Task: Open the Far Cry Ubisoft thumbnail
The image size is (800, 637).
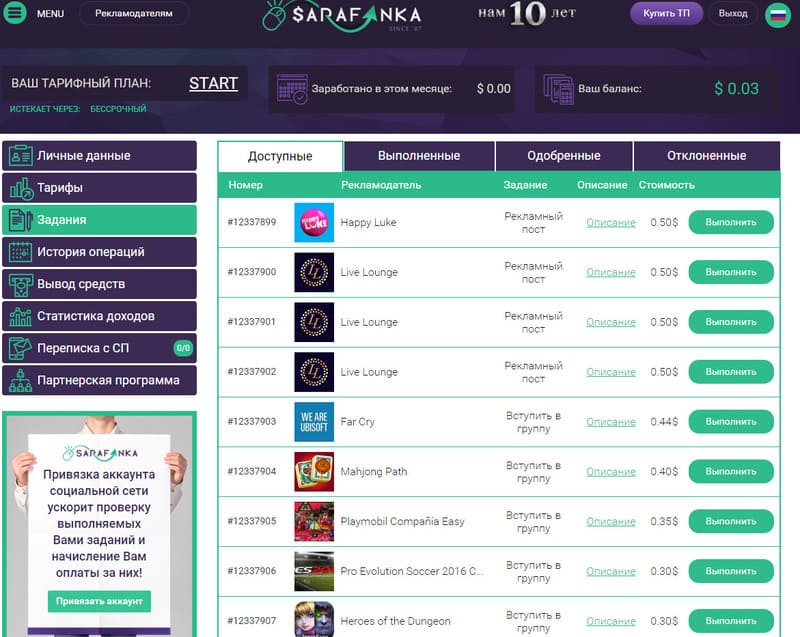Action: (x=314, y=422)
